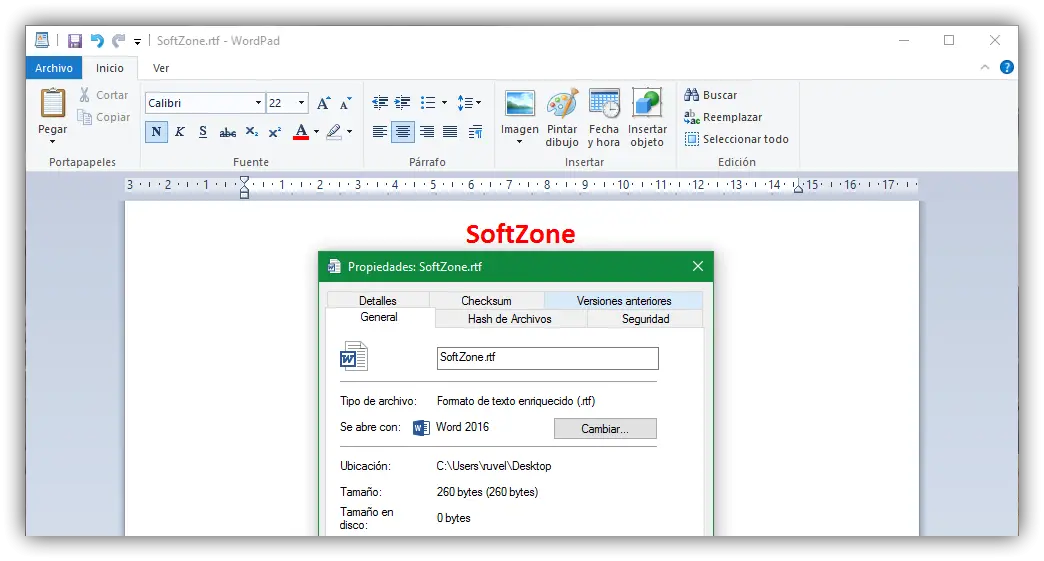1044x561 pixels.
Task: Insert Fecha y hora
Action: tap(604, 118)
